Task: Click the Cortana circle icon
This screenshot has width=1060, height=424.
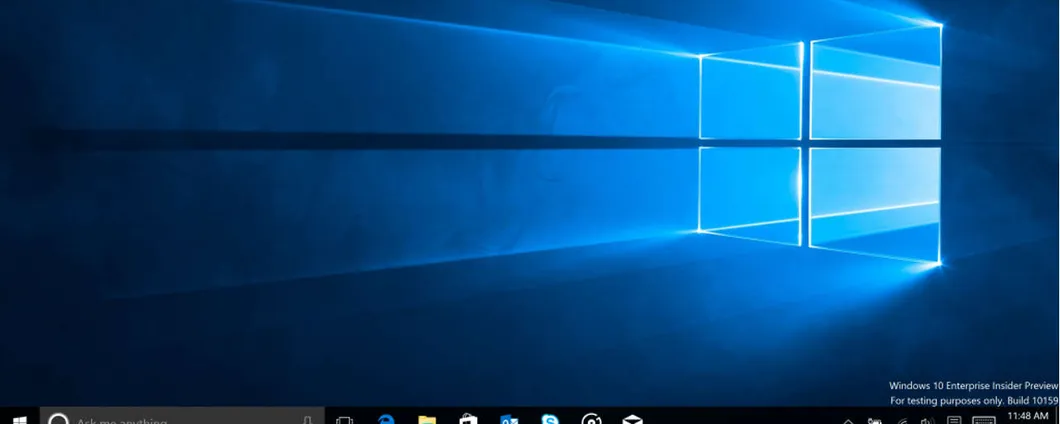Action: coord(59,419)
